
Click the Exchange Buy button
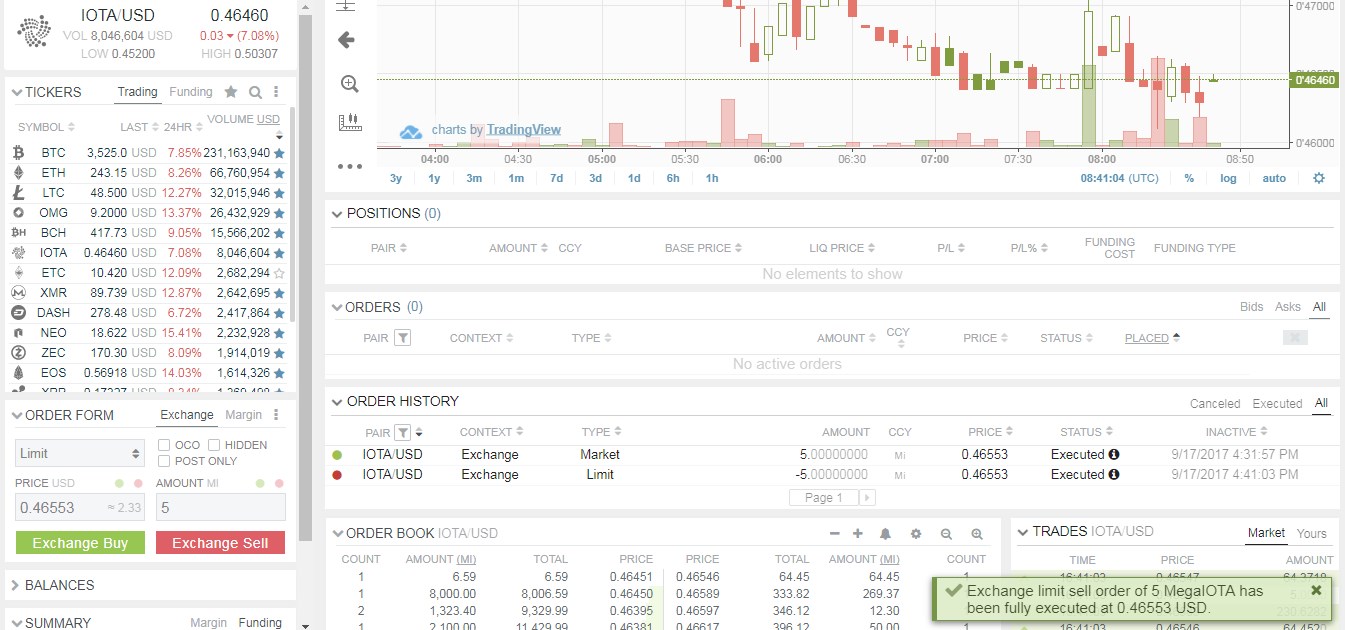pos(80,543)
